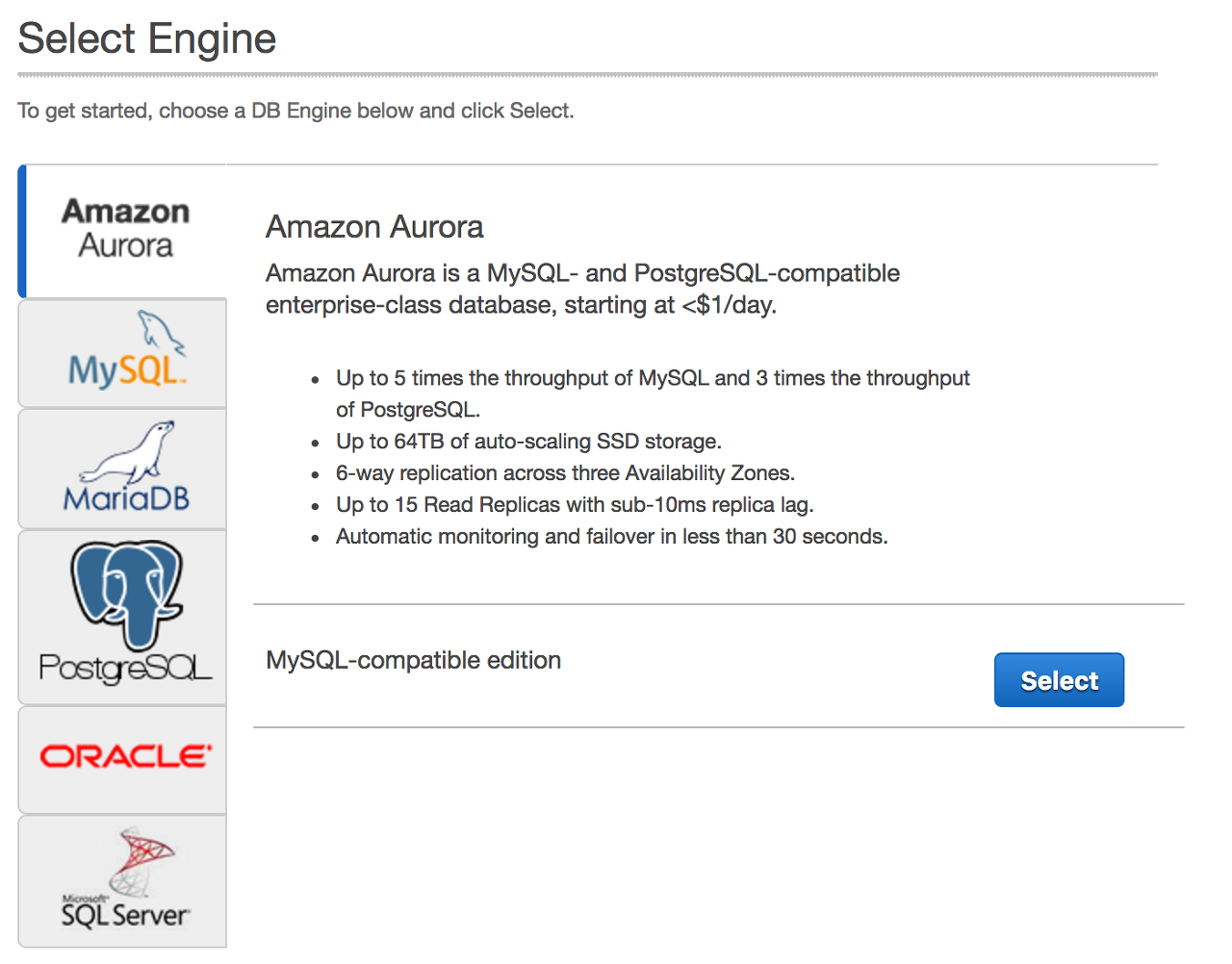Click the throughput of MySQL bullet text
Screen dimensions: 1232x964
click(x=653, y=393)
